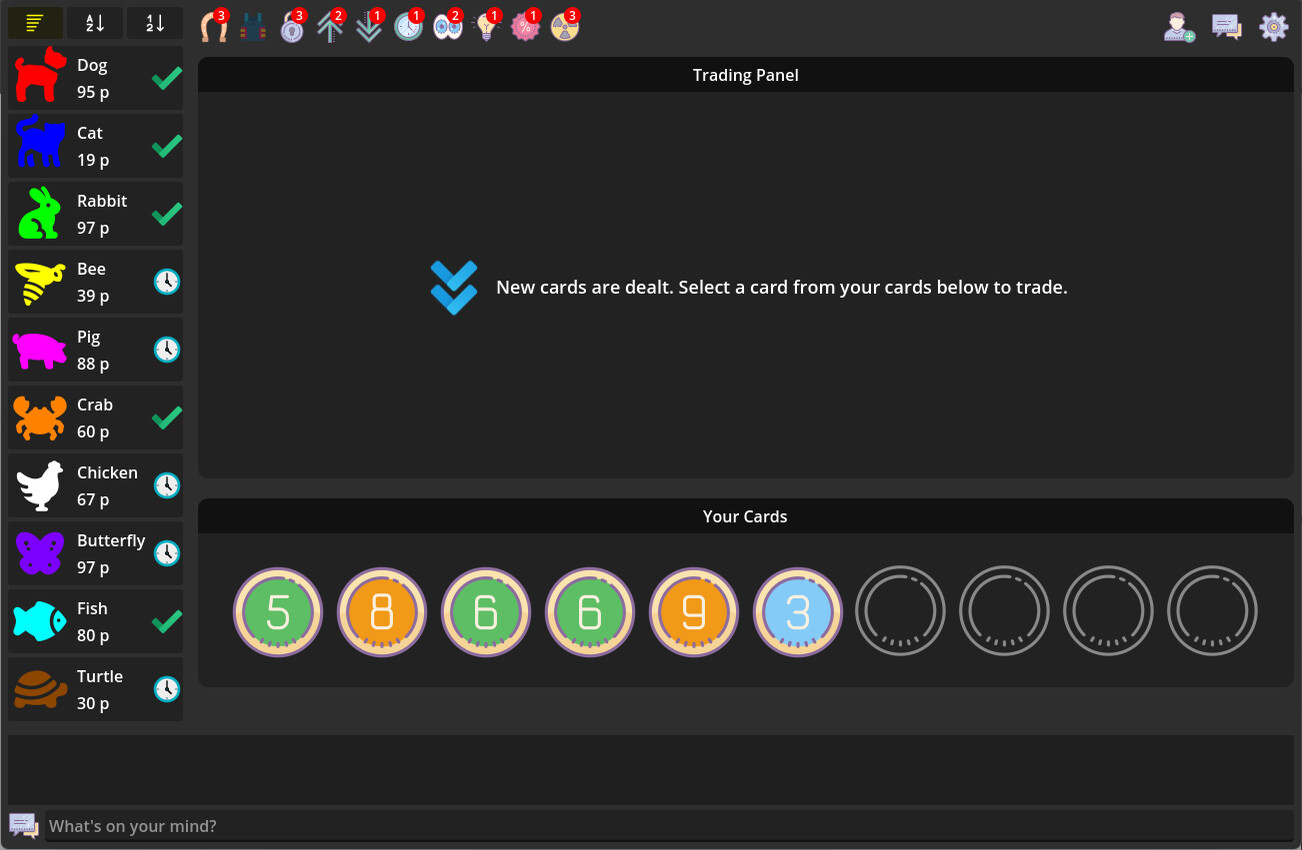The width and height of the screenshot is (1302, 850).
Task: Open the chat messages icon
Action: [x=1227, y=27]
